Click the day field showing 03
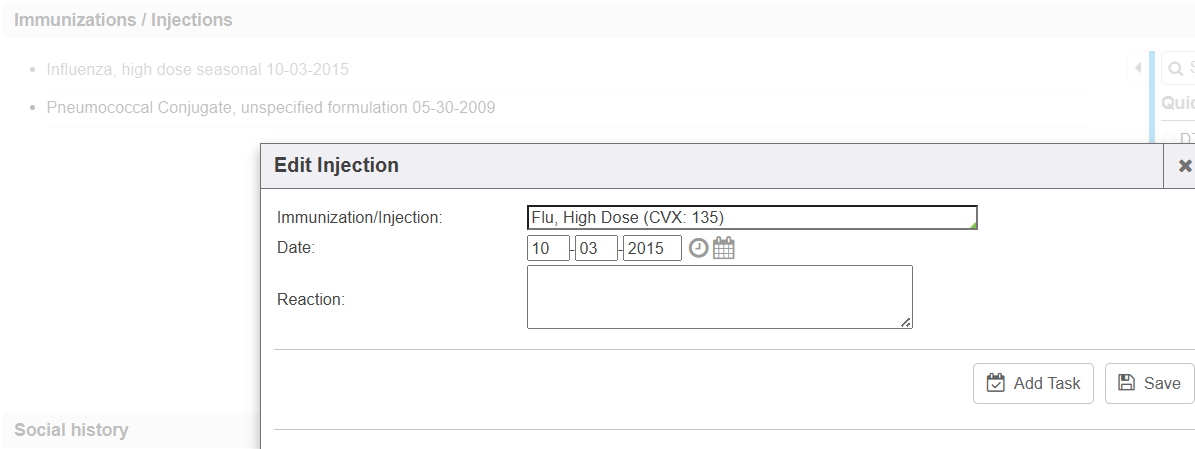This screenshot has width=1195, height=449. (596, 248)
